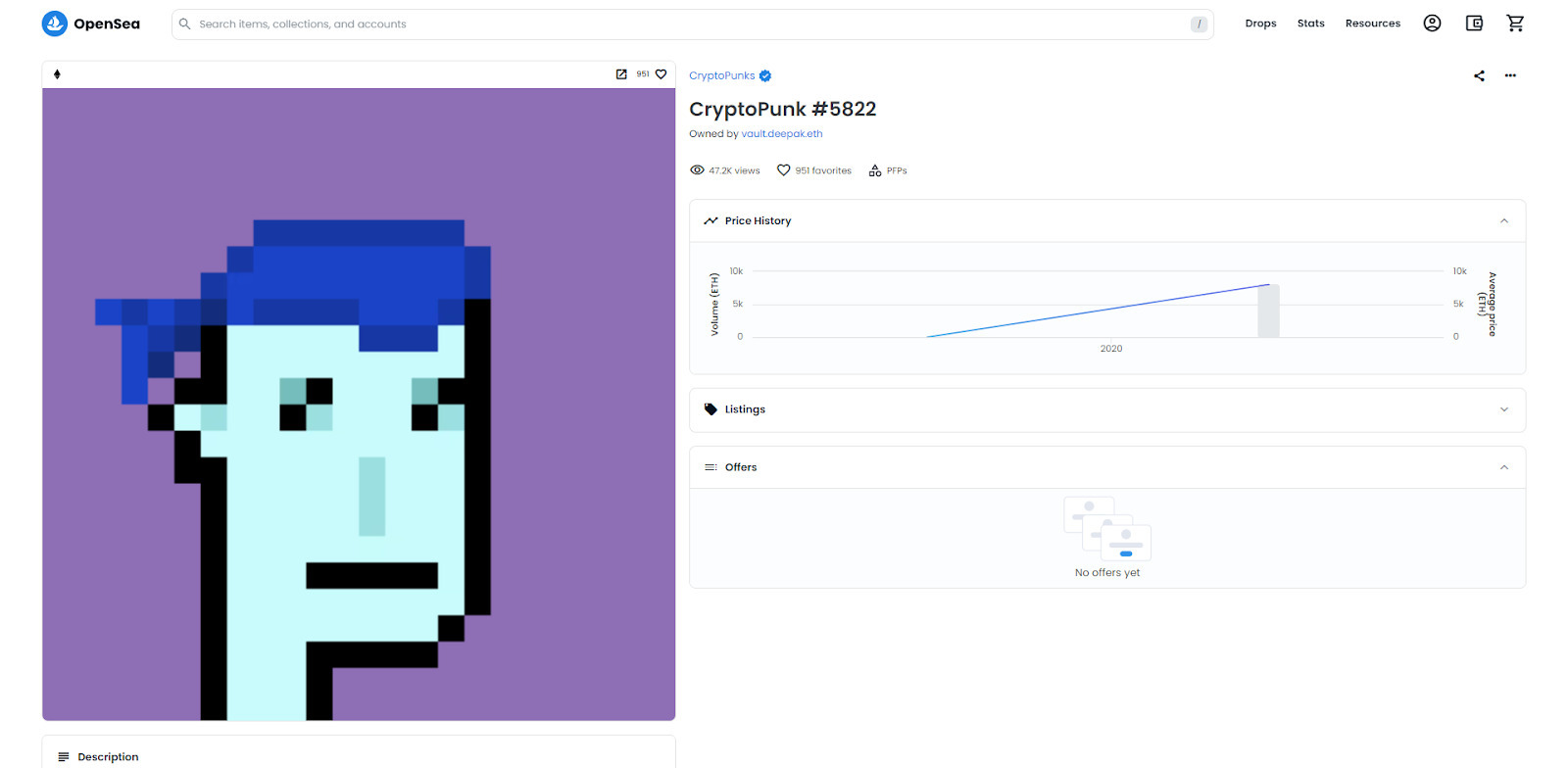Screen dimensions: 1568x768
Task: Click the Ethereum chain icon above image
Action: 57,74
